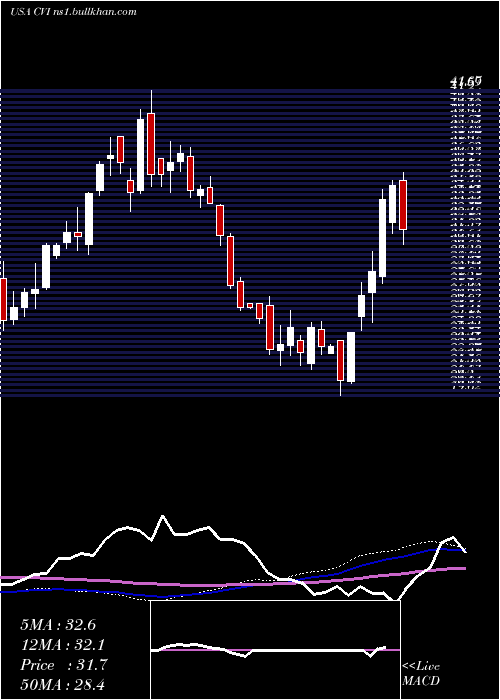
Task: Click the '5MA : 32.6' value
Action: pos(58,625)
